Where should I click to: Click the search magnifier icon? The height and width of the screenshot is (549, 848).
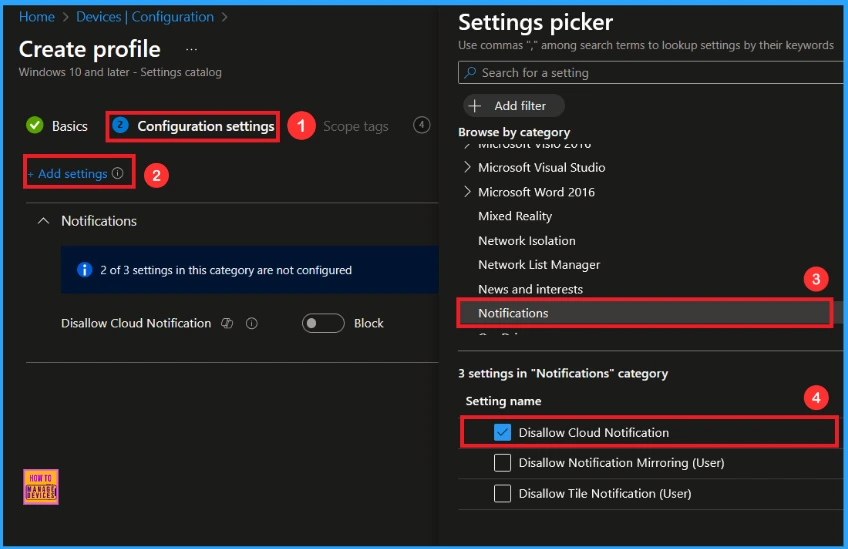(x=470, y=72)
